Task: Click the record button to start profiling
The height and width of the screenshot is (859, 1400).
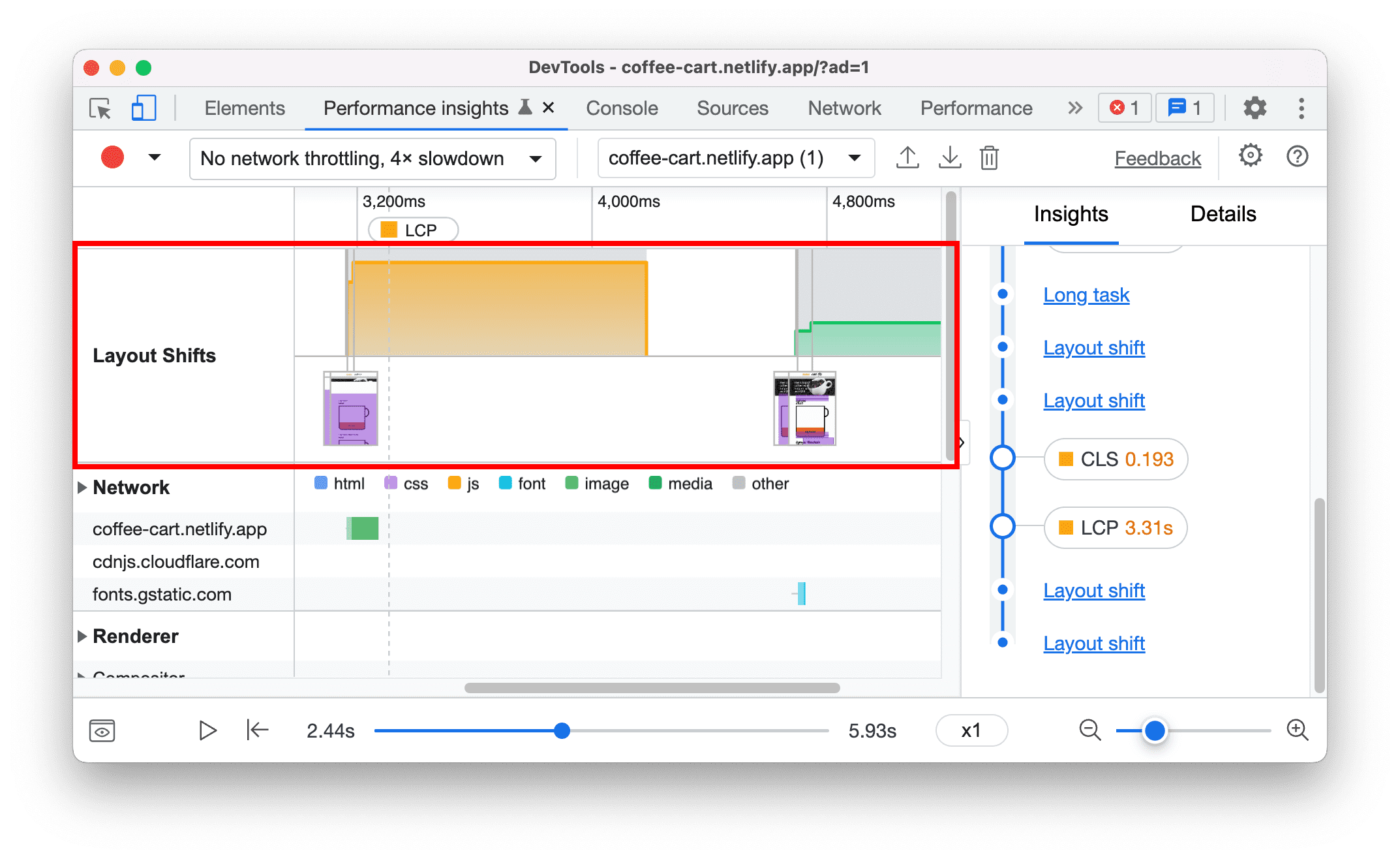Action: point(112,157)
